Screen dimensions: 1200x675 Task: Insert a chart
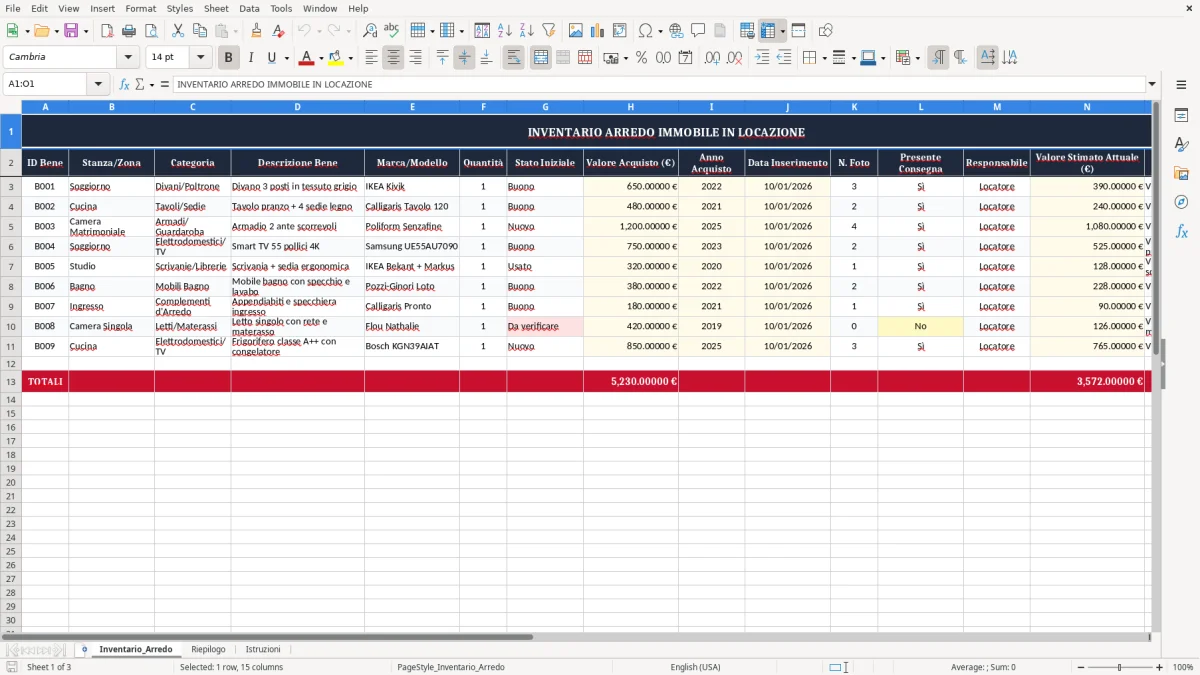click(597, 30)
